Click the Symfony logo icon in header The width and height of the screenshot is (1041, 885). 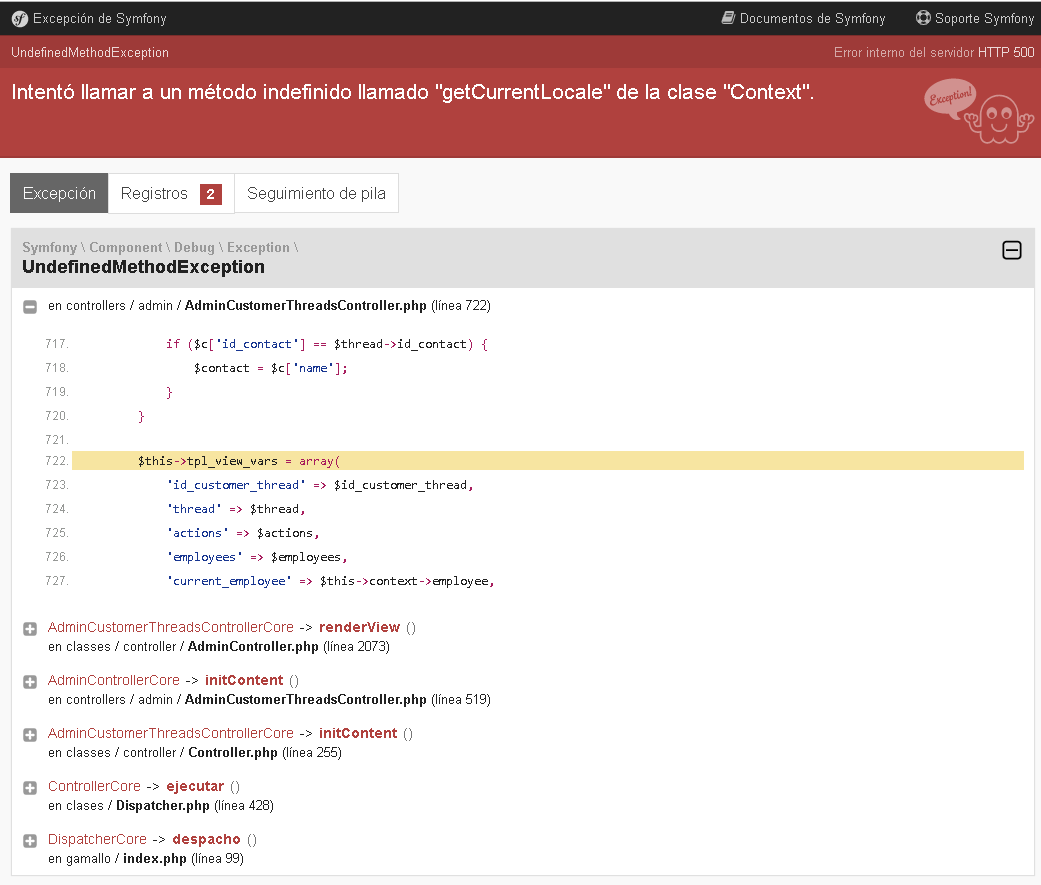pyautogui.click(x=20, y=19)
